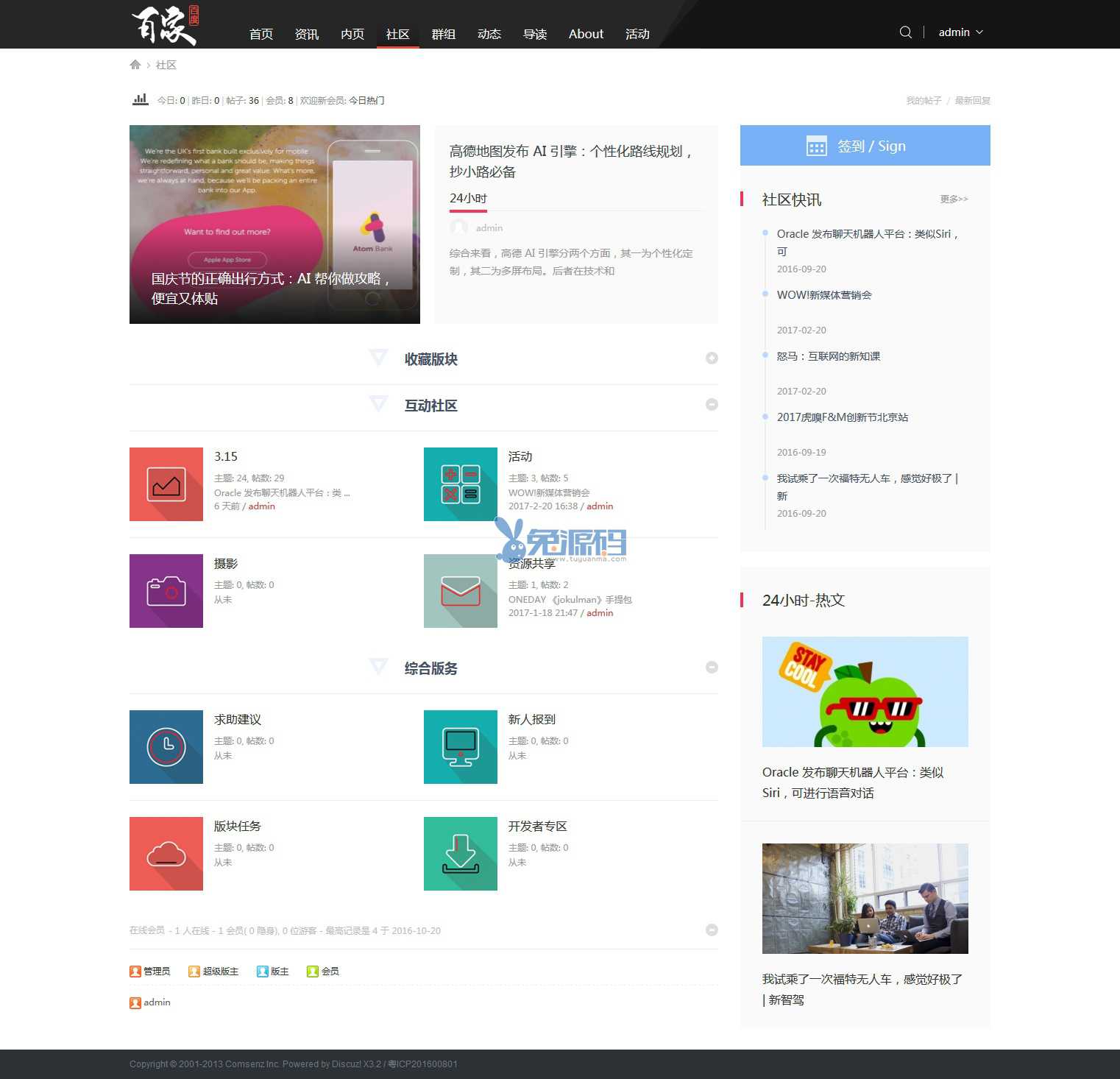Click the home breadcrumb icon
The image size is (1120, 1079).
[135, 65]
